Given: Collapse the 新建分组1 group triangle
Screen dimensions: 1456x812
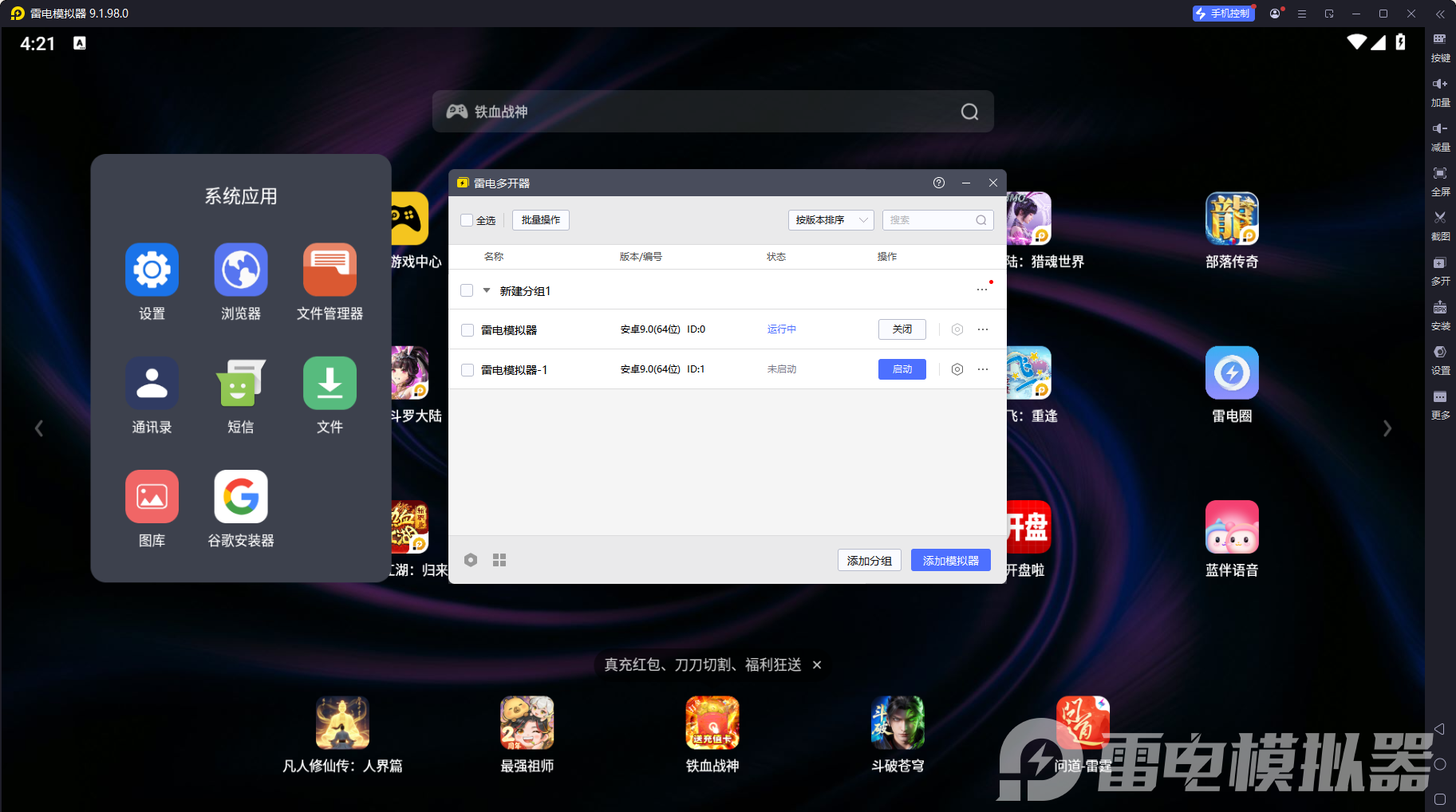Looking at the screenshot, I should (x=487, y=290).
